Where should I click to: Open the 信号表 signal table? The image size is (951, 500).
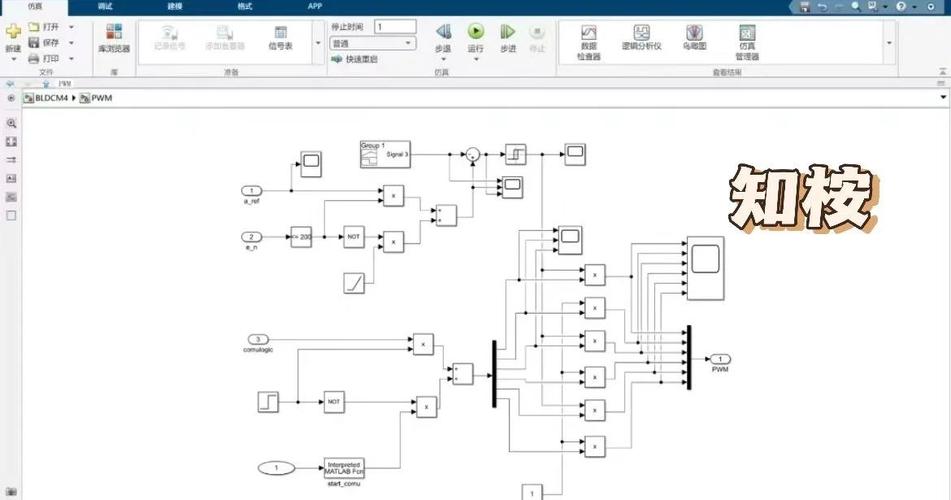pos(280,38)
